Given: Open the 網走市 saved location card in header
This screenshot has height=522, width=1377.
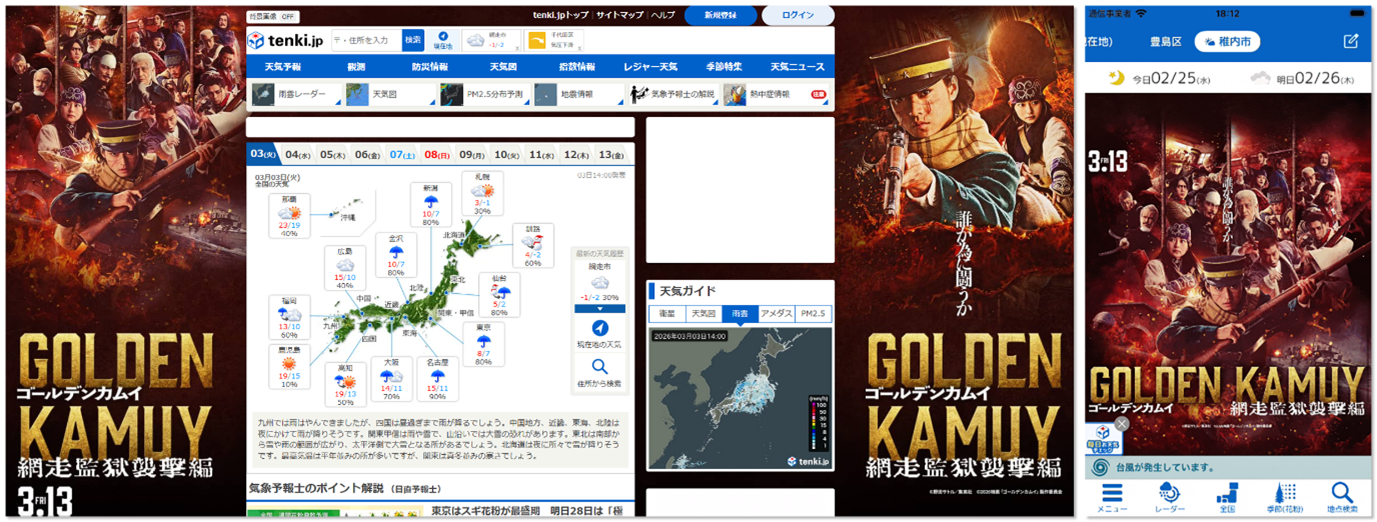Looking at the screenshot, I should pyautogui.click(x=490, y=40).
